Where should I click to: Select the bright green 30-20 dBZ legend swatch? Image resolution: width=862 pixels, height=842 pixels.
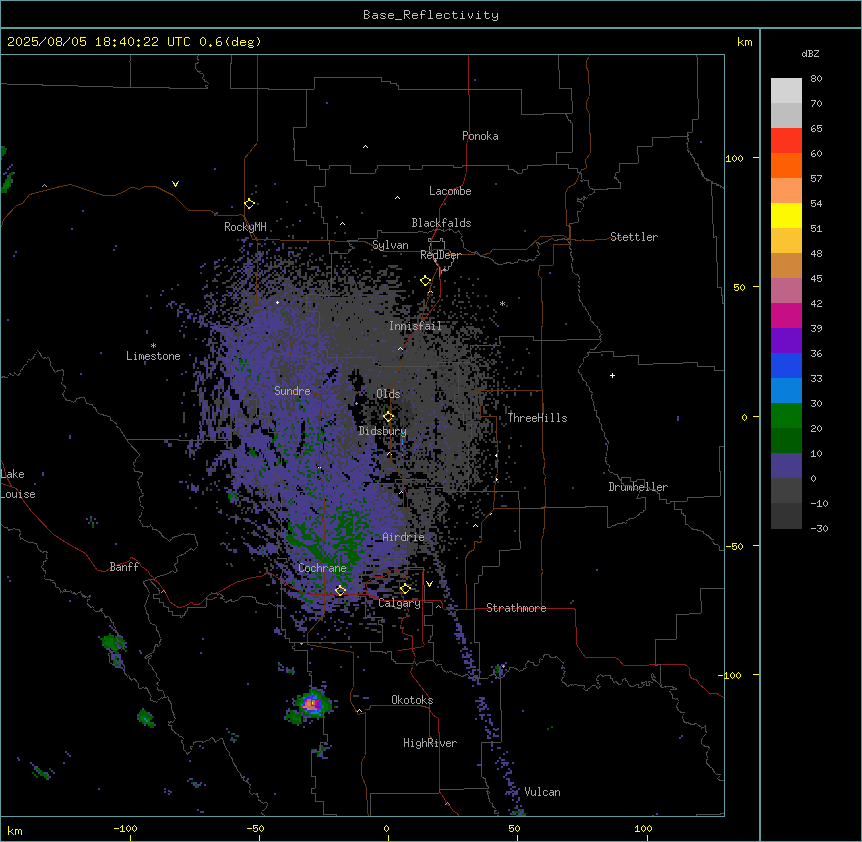tap(786, 416)
